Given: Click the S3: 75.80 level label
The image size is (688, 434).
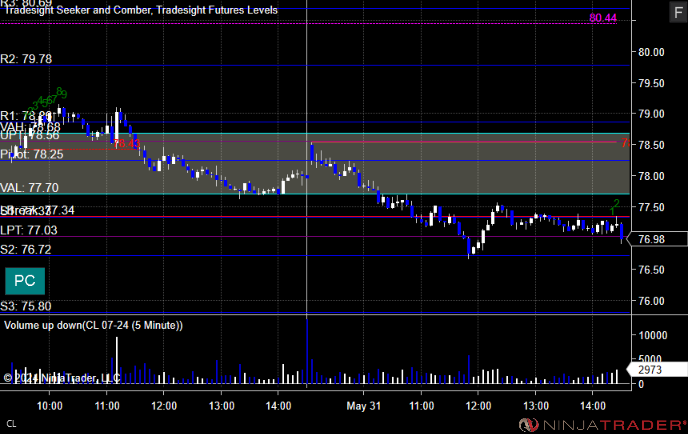Looking at the screenshot, I should coord(26,306).
